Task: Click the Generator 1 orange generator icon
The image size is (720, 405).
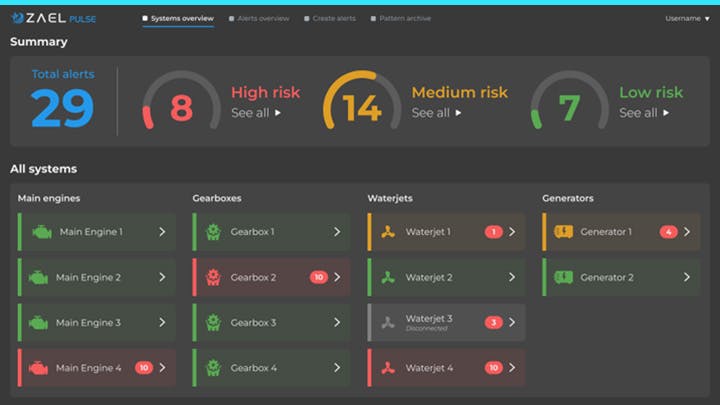Action: (563, 232)
